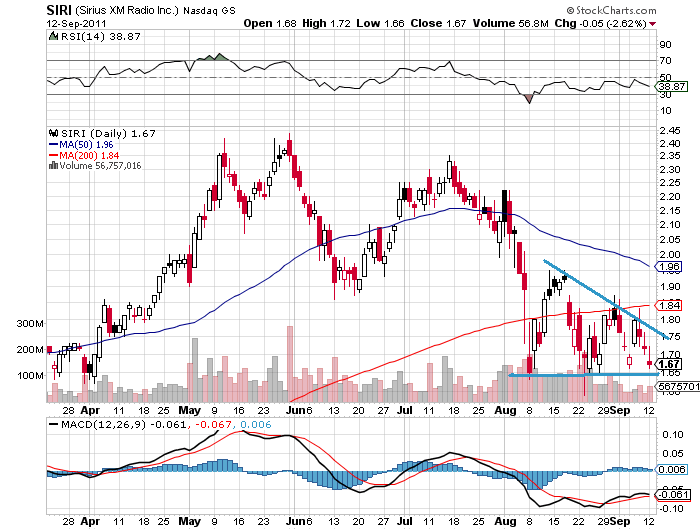Click the May label on the price chart date axis
The width and height of the screenshot is (700, 530).
189,410
